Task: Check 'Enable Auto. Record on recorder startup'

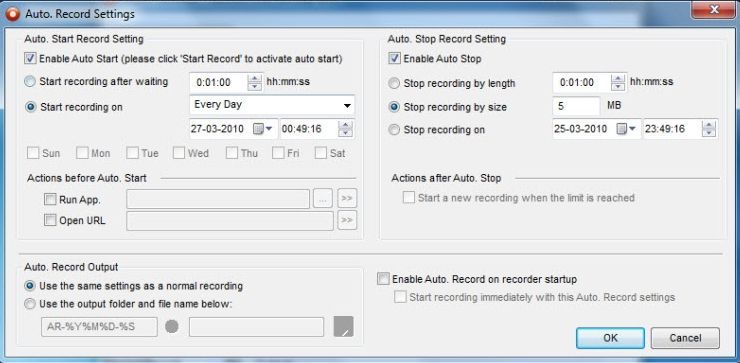Action: pyautogui.click(x=383, y=279)
